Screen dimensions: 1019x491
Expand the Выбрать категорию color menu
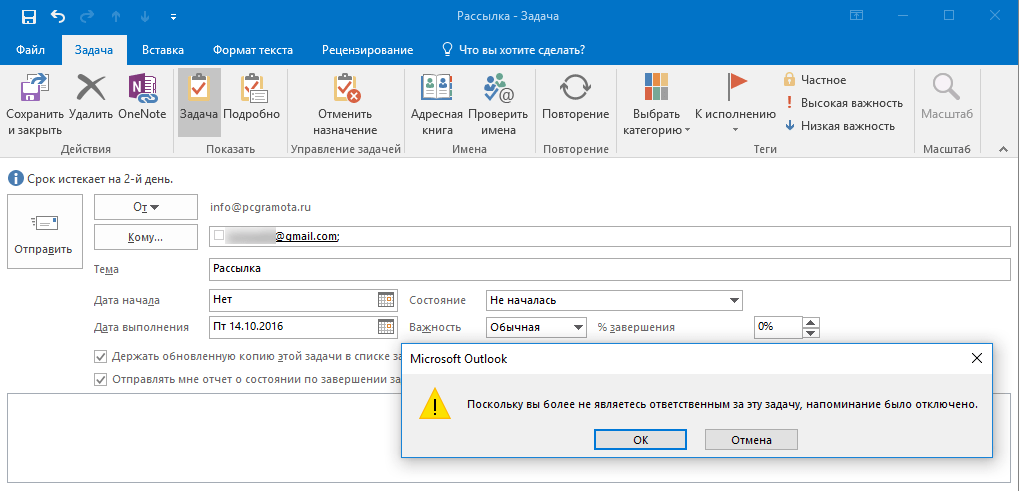656,104
